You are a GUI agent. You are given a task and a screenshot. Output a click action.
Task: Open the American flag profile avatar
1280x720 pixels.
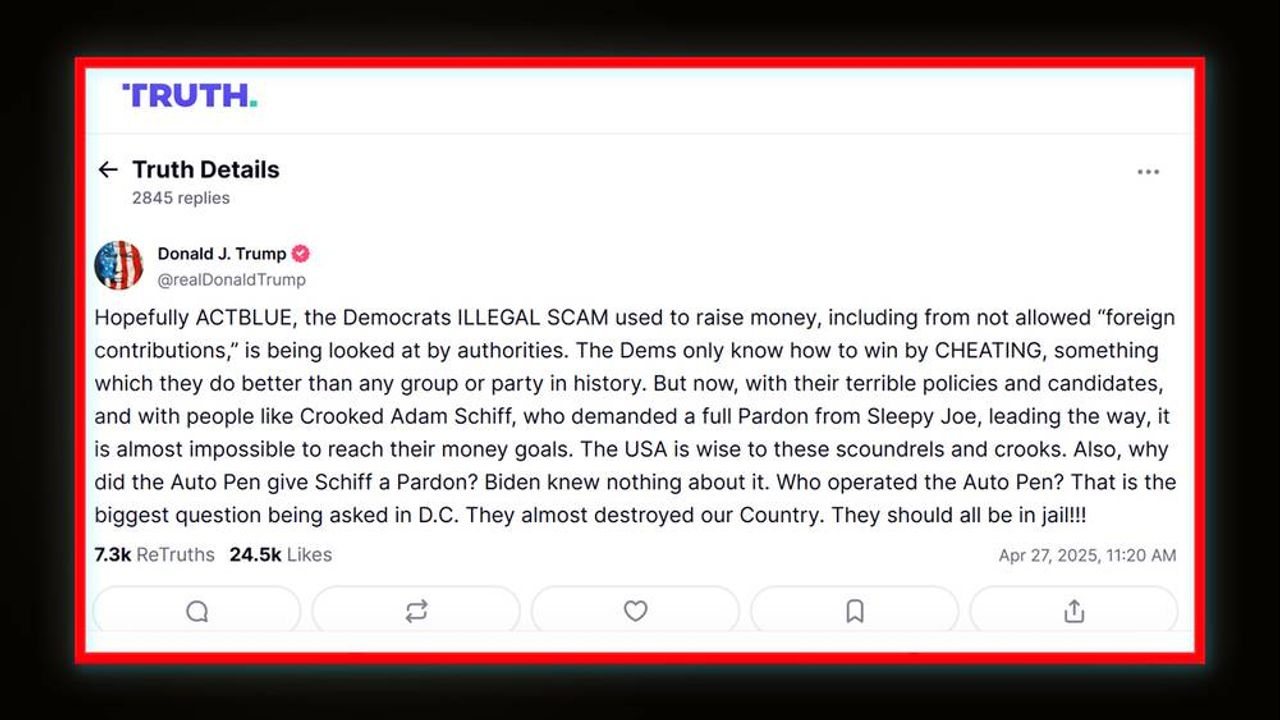pos(118,265)
